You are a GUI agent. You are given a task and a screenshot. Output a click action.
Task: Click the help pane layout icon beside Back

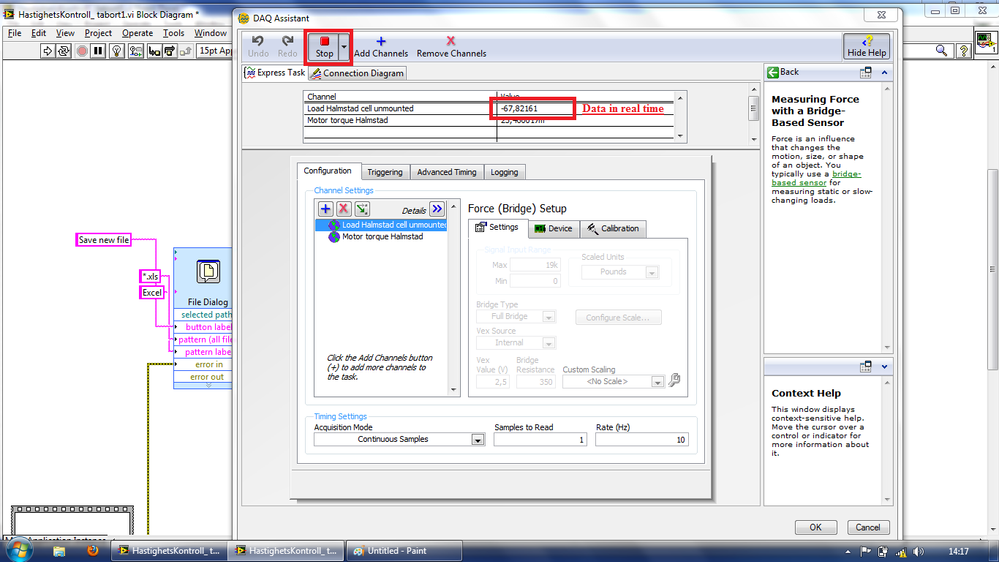tap(865, 73)
